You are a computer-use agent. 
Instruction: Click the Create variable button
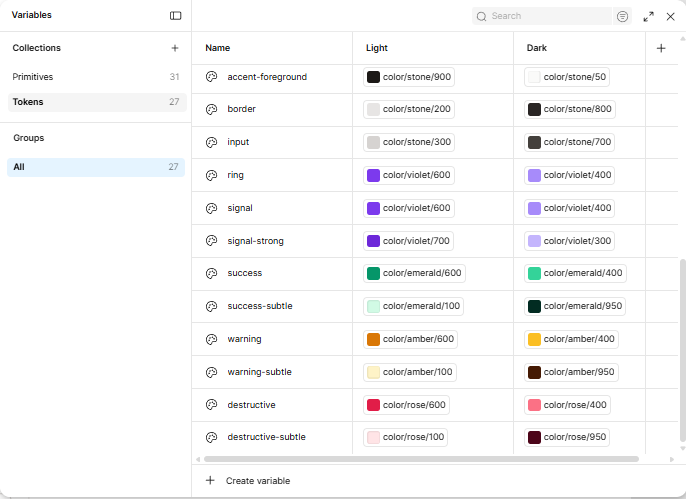(248, 481)
